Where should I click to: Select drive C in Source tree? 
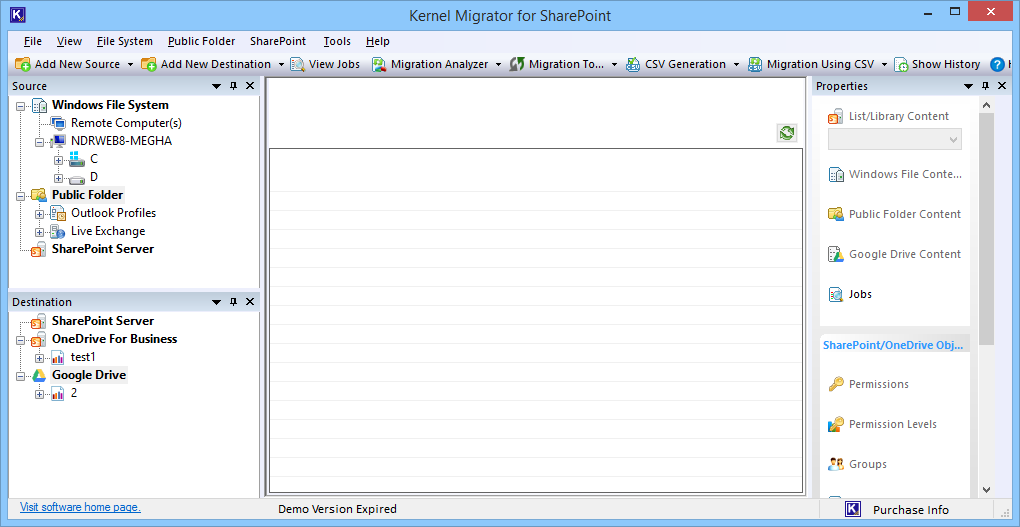coord(94,159)
